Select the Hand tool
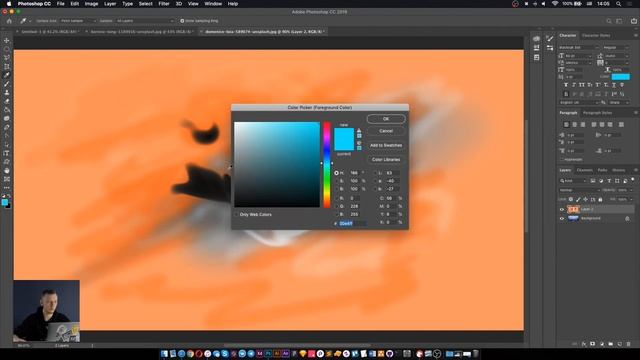Viewport: 640px width, 360px height. point(7,171)
